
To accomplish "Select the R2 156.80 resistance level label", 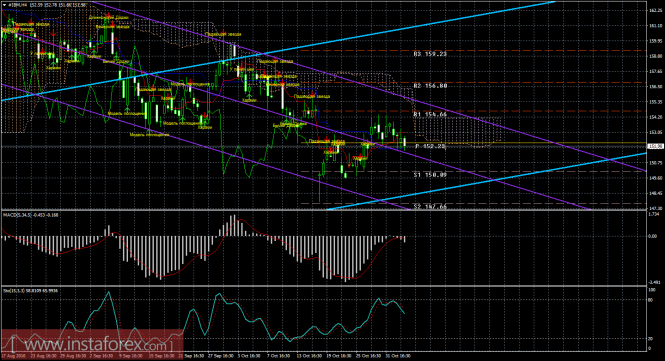I will click(x=430, y=86).
